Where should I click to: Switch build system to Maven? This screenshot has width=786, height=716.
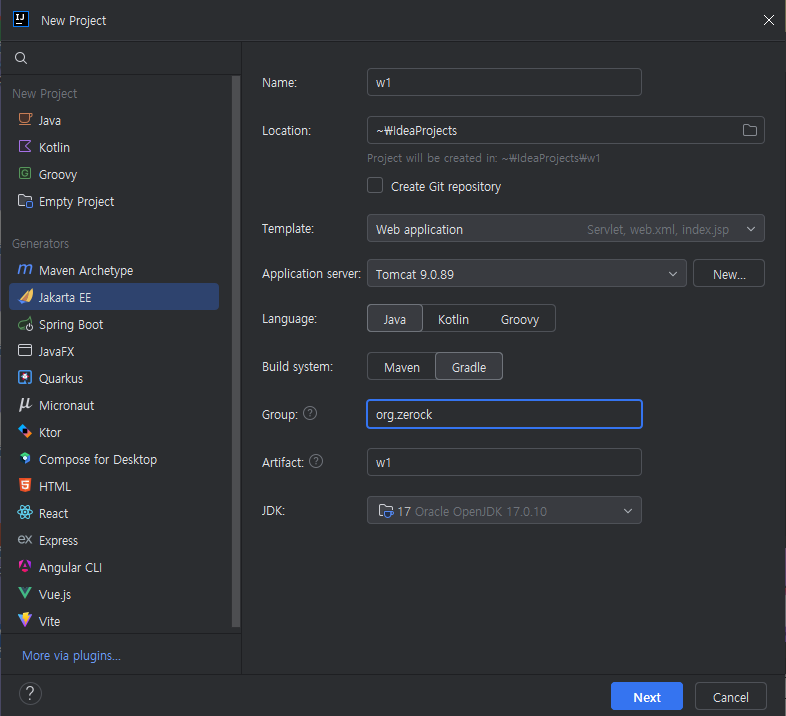click(x=402, y=367)
